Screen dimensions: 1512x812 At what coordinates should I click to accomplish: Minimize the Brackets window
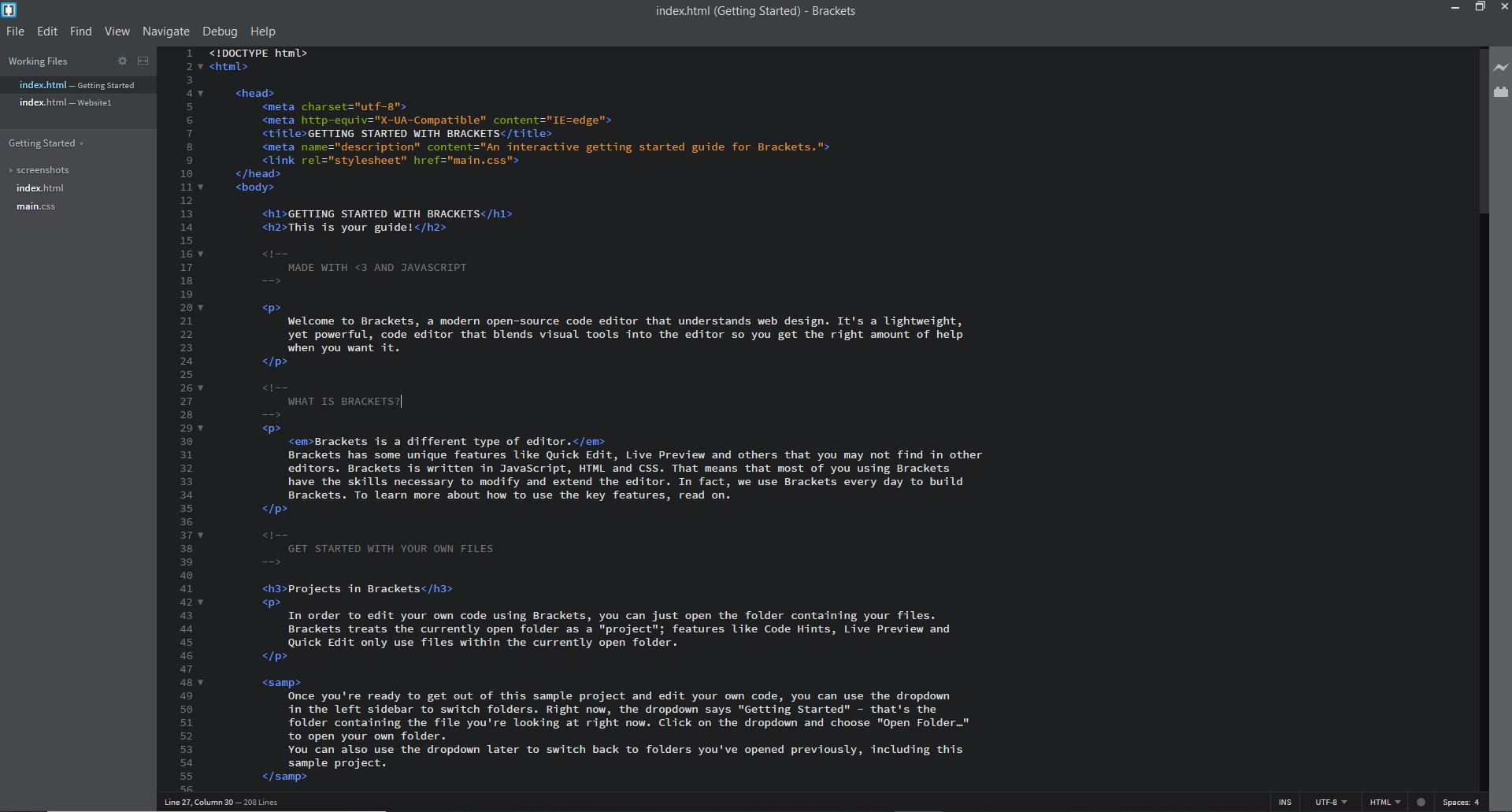(1455, 8)
